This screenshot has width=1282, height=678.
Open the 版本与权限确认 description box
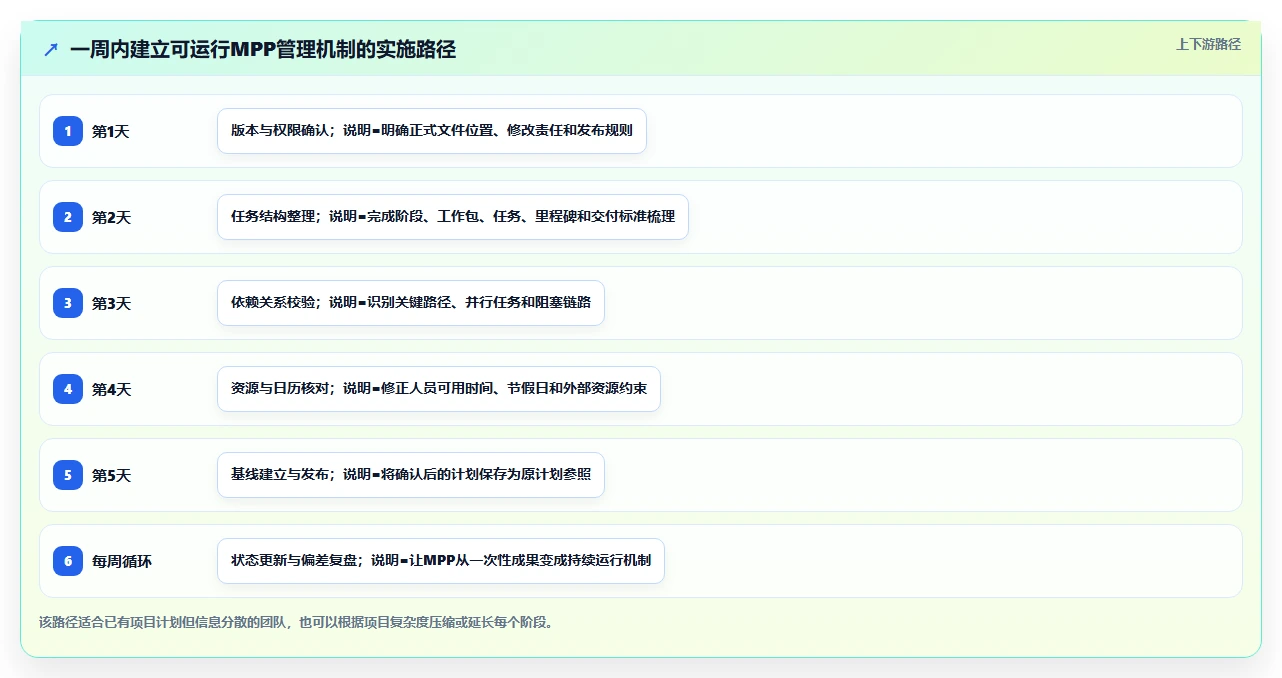pos(432,131)
